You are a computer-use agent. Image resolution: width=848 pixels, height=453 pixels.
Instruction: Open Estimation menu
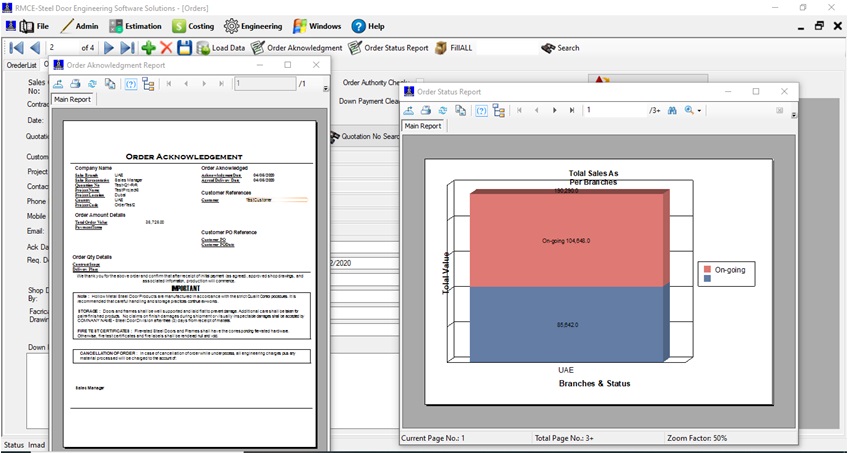pyautogui.click(x=135, y=26)
